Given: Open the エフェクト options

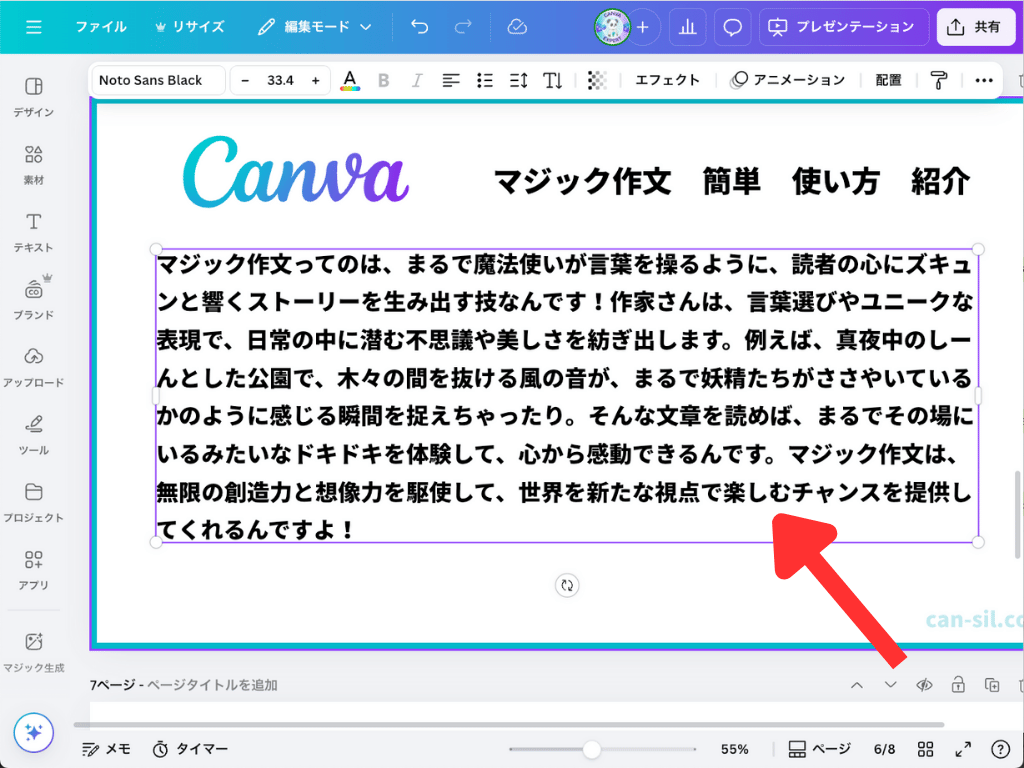Looking at the screenshot, I should pos(667,80).
